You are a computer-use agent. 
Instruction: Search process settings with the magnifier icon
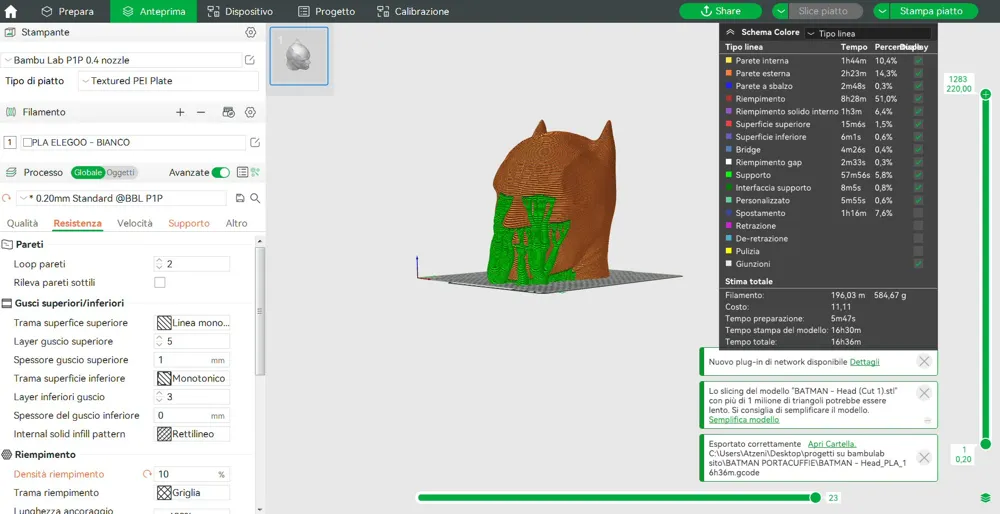[x=255, y=198]
